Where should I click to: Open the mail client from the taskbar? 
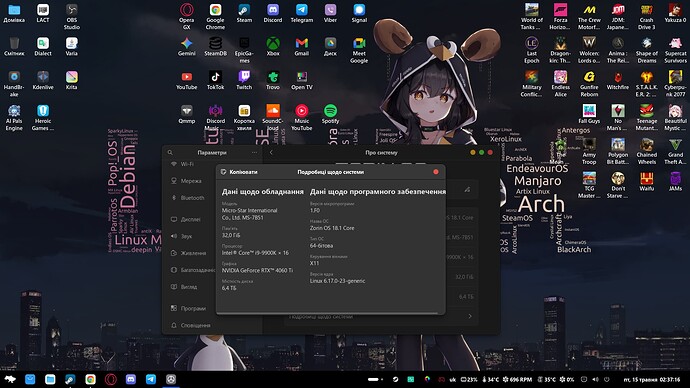click(30, 379)
